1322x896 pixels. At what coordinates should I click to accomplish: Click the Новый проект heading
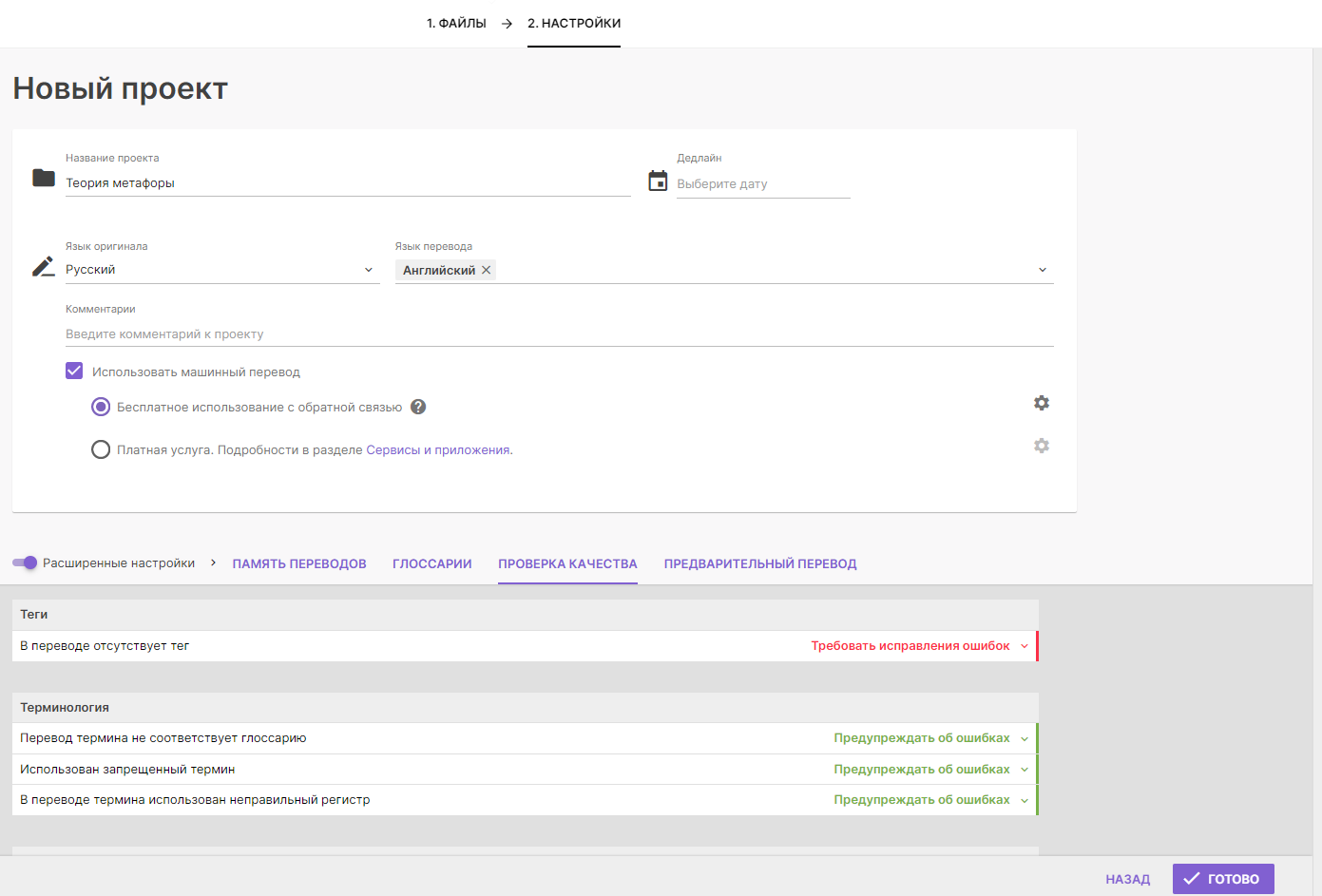click(x=121, y=88)
